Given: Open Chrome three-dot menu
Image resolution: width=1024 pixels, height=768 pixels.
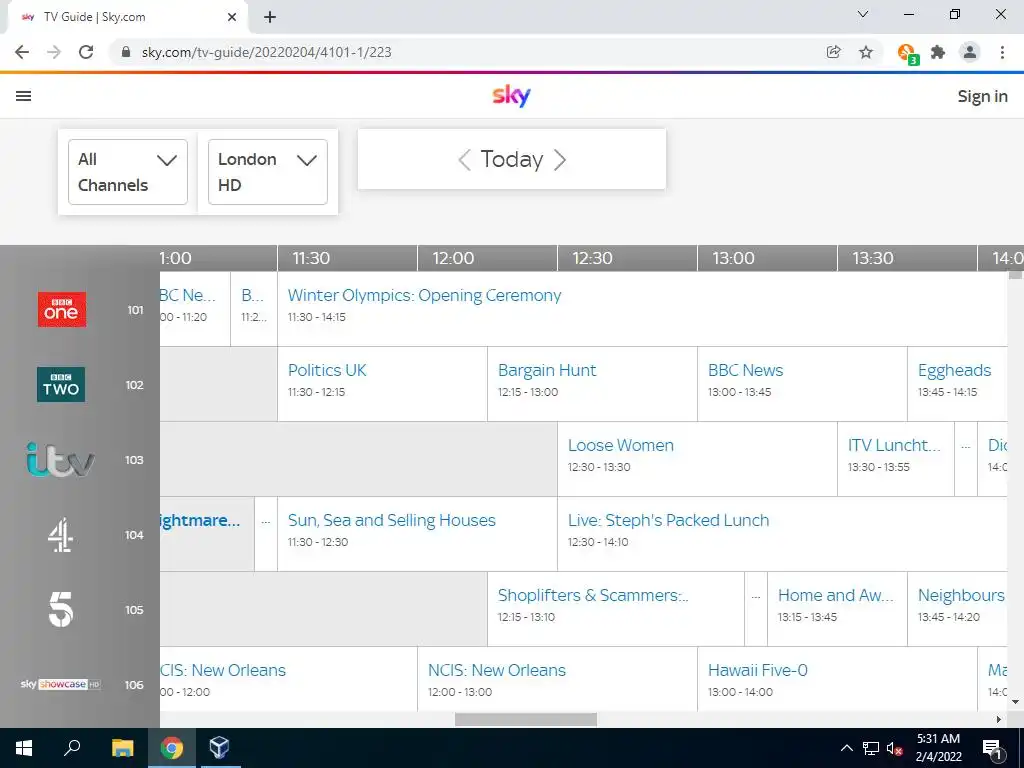Looking at the screenshot, I should click(1002, 52).
